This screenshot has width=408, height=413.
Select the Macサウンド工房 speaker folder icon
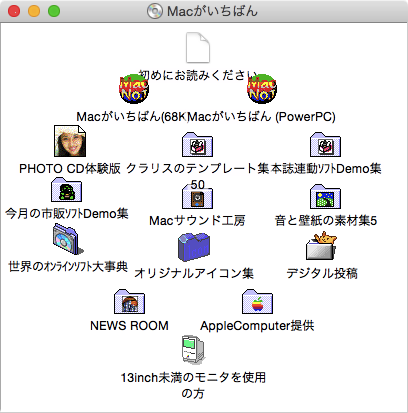197,196
